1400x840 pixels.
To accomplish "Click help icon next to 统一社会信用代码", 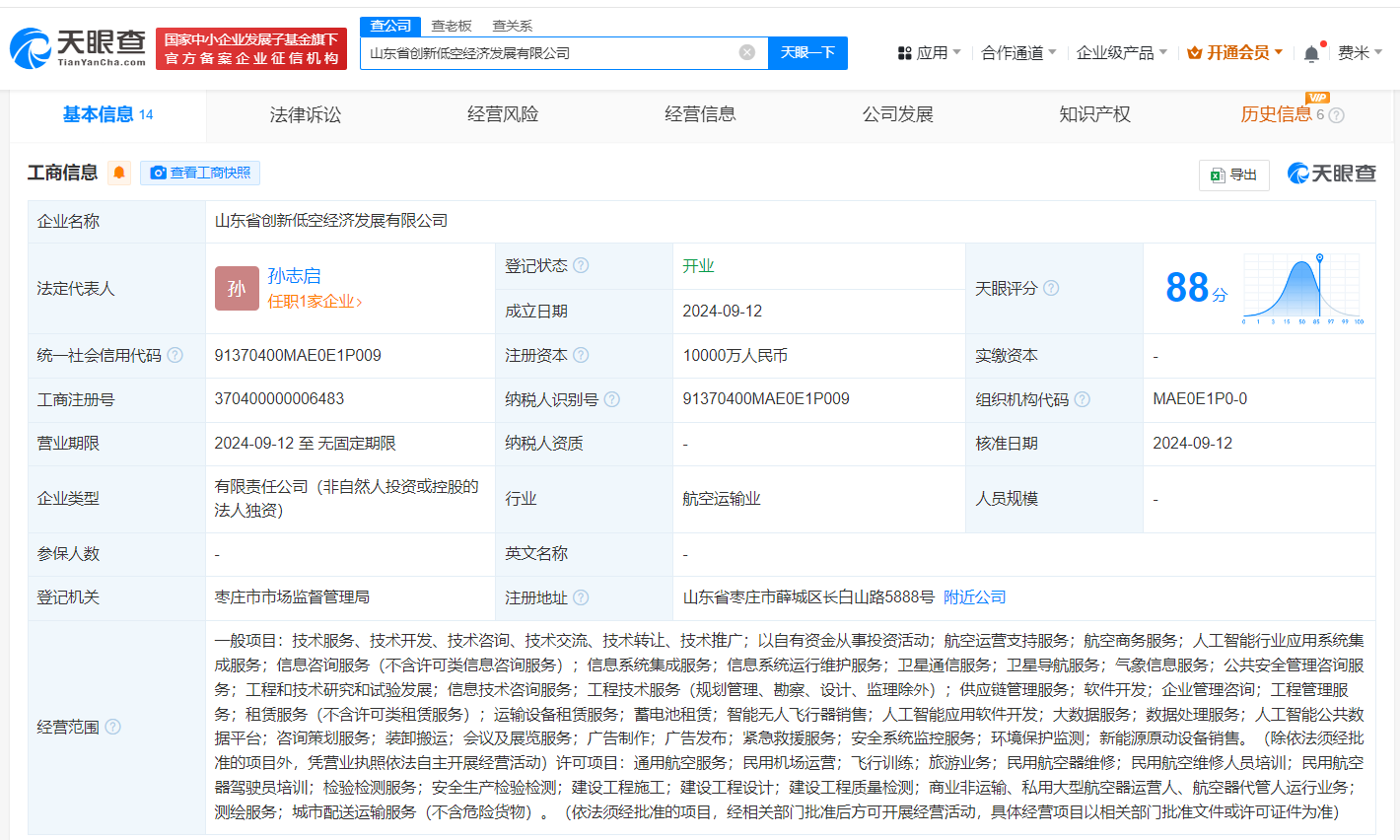I will [x=175, y=355].
